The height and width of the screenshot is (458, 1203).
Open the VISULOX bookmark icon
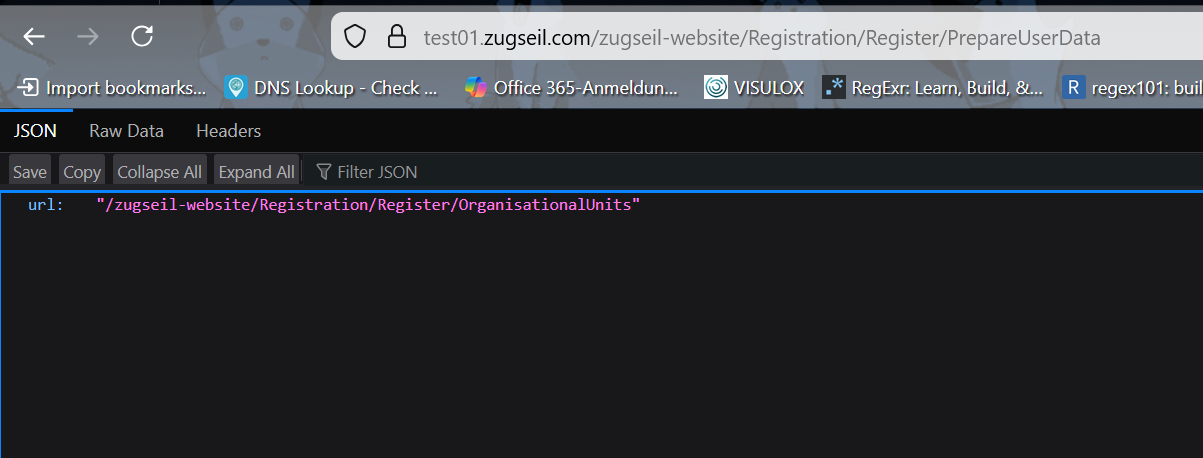coord(716,88)
